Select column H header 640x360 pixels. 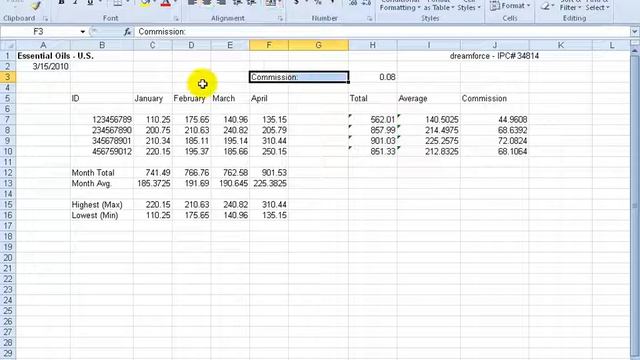click(372, 45)
